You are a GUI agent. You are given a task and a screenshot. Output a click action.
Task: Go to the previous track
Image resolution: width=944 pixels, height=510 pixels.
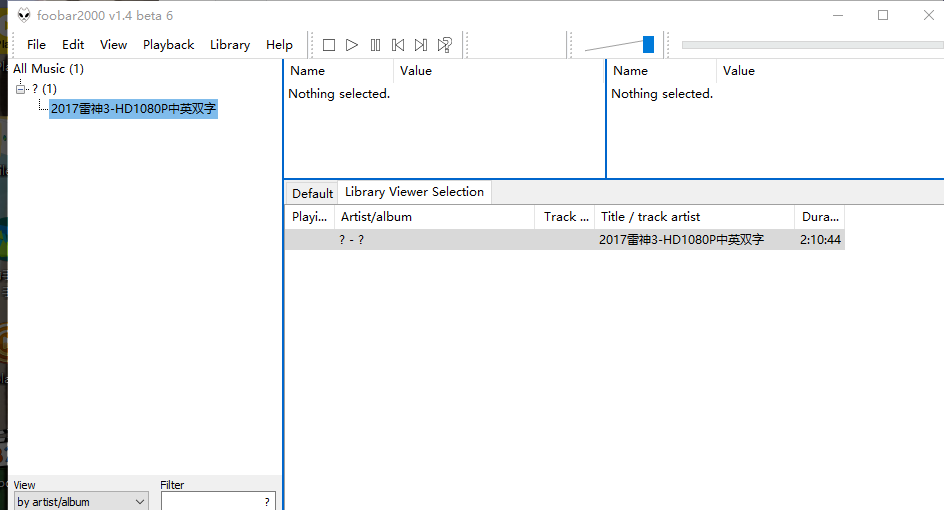398,45
